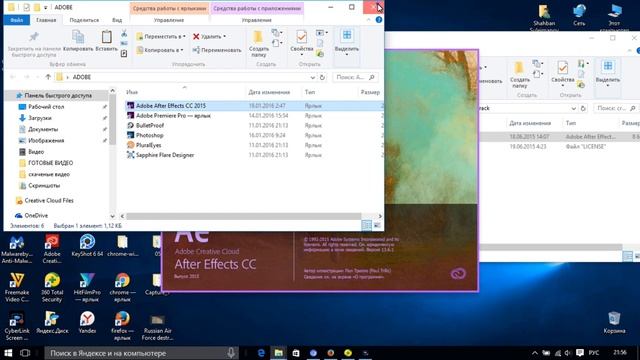Open the Файл tab in ADOBE window
Screen dimensions: 640x360
click(16, 20)
